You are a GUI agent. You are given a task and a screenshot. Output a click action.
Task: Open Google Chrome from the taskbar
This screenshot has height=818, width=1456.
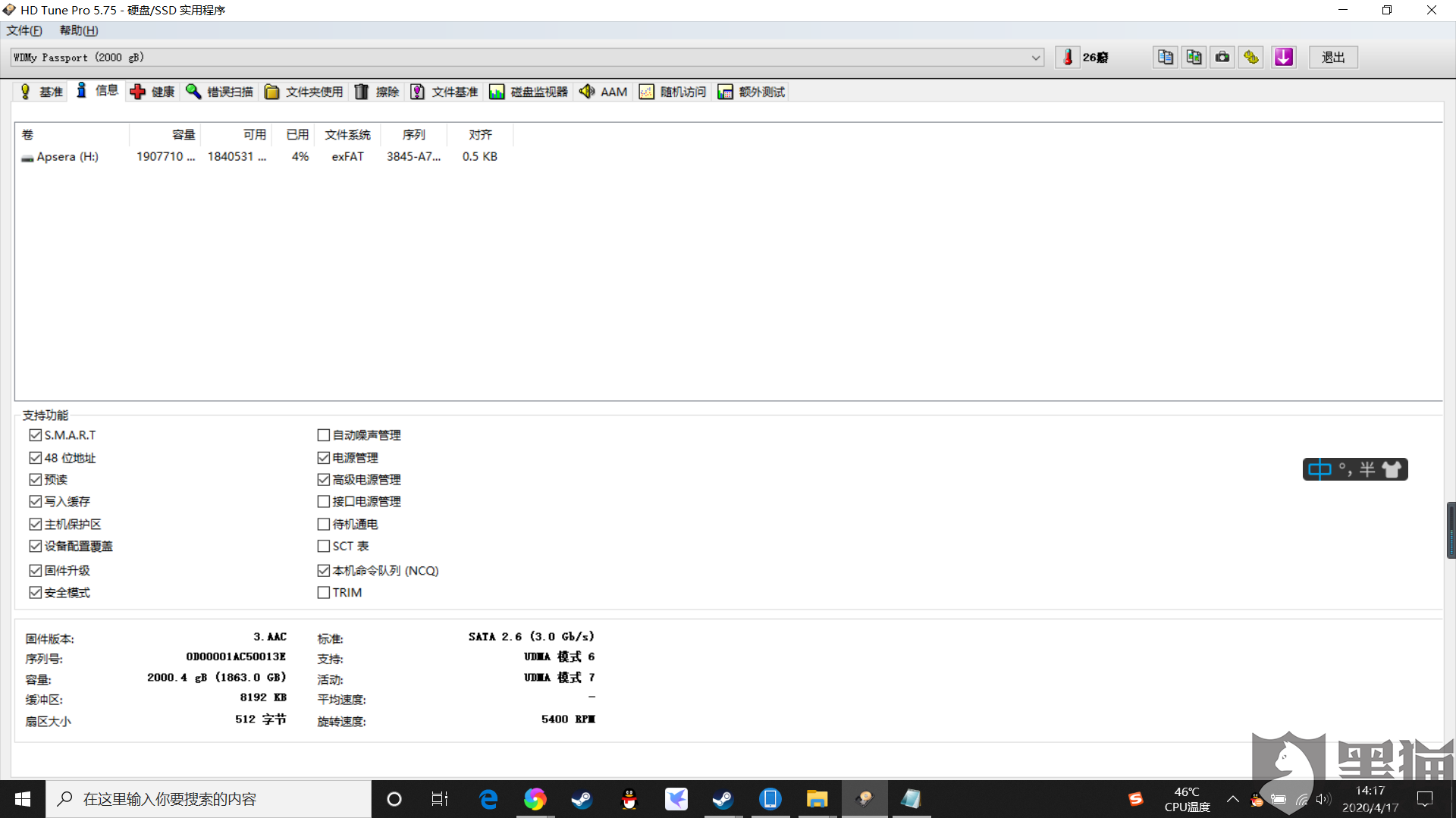(535, 798)
